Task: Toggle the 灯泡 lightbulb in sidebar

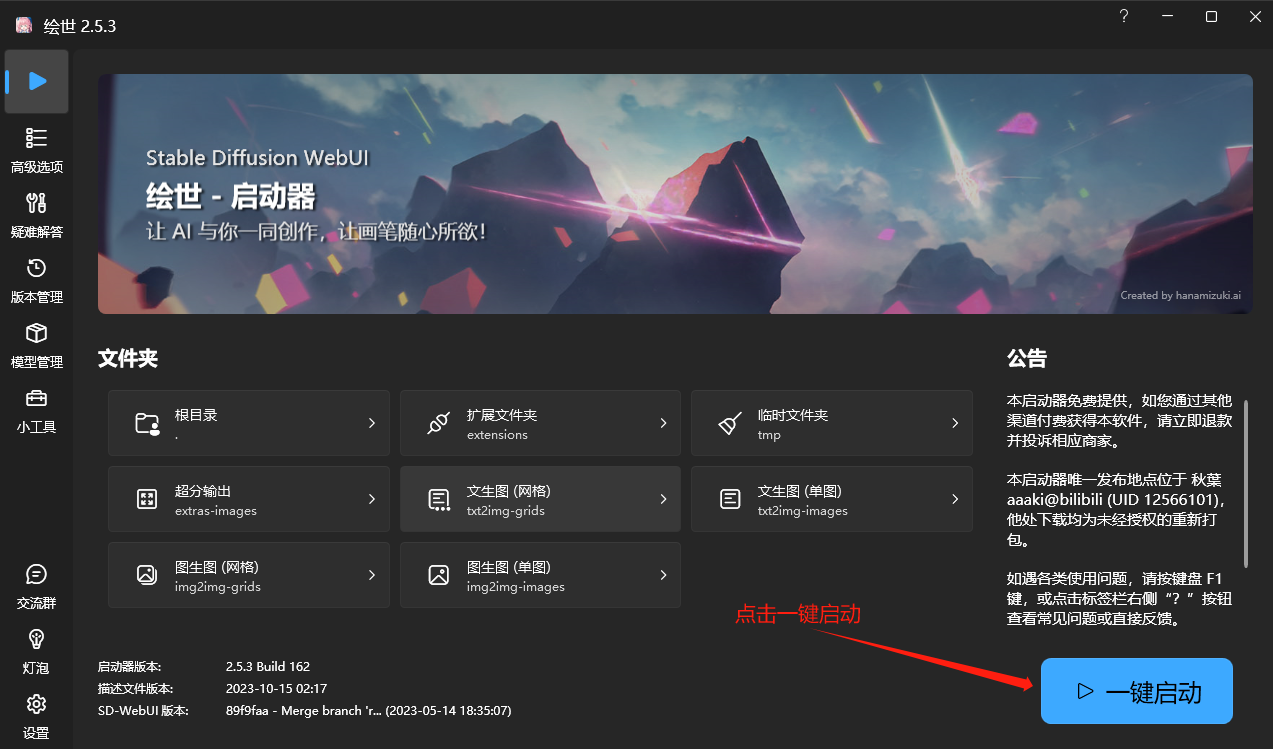Action: tap(37, 651)
